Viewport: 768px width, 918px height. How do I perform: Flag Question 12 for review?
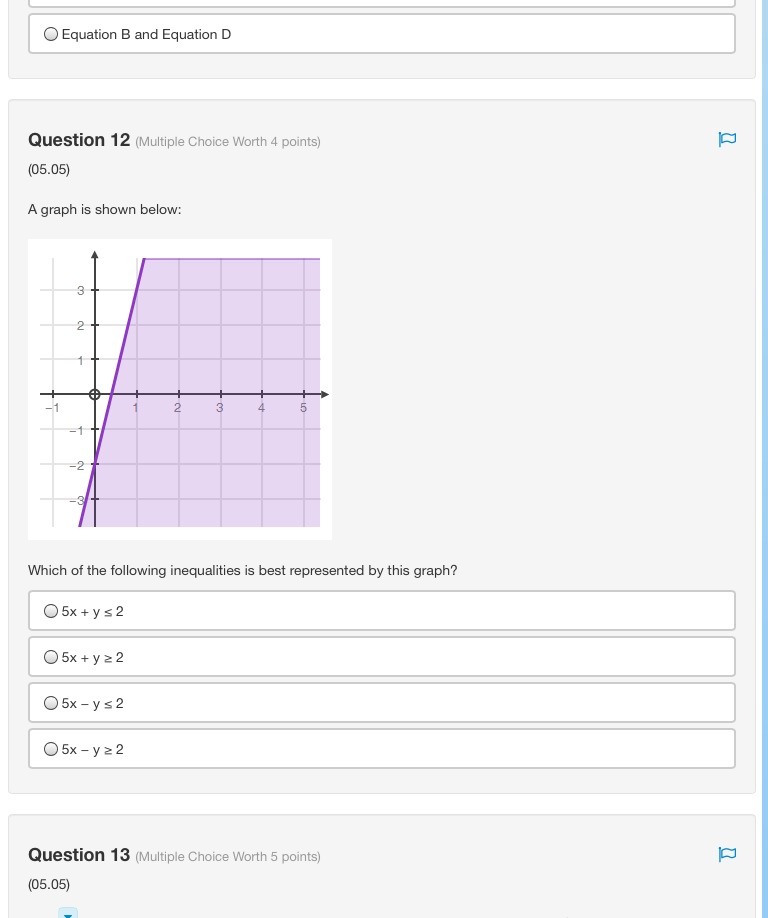(x=727, y=140)
